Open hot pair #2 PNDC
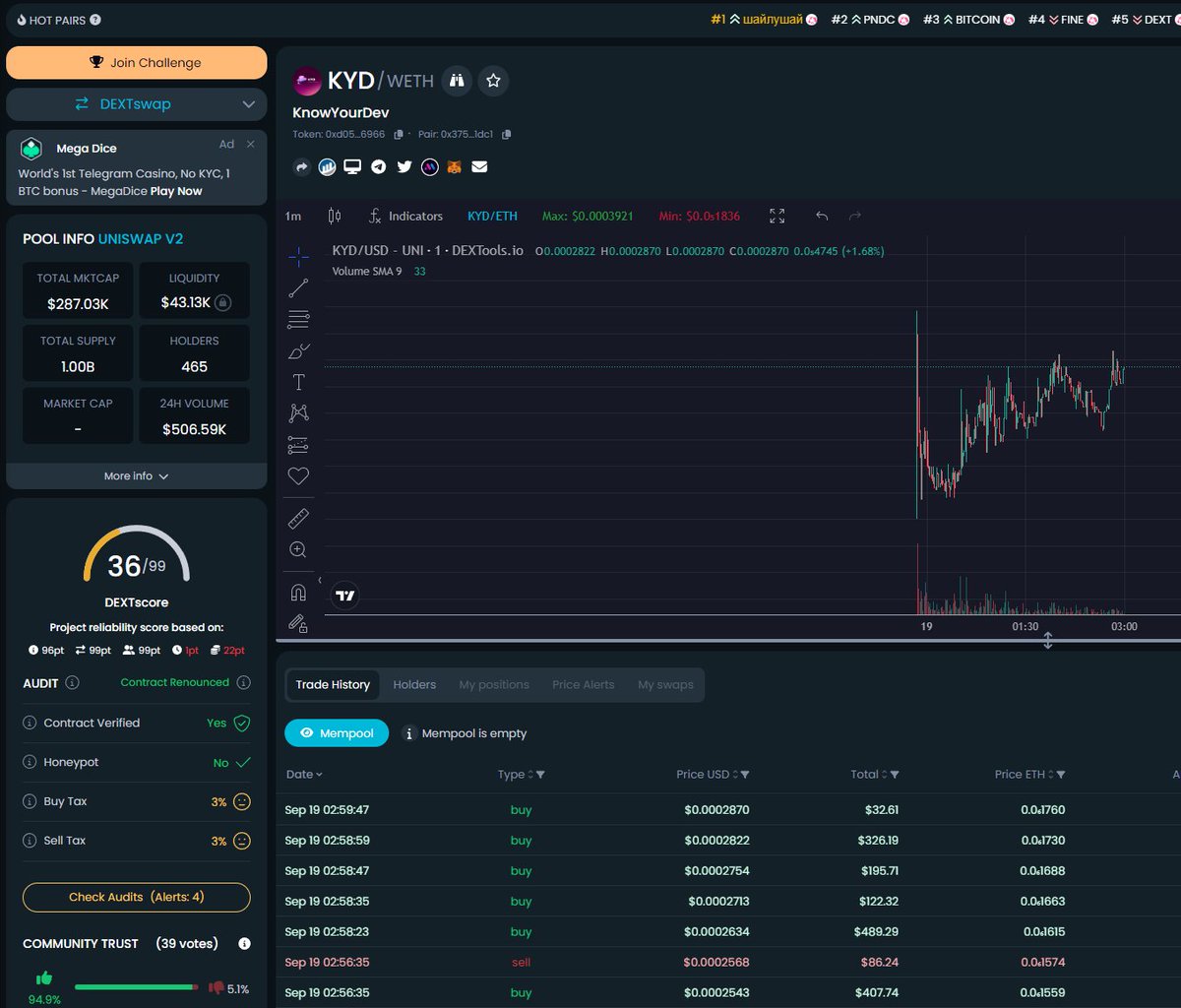This screenshot has height=1008, width=1181. tap(872, 19)
